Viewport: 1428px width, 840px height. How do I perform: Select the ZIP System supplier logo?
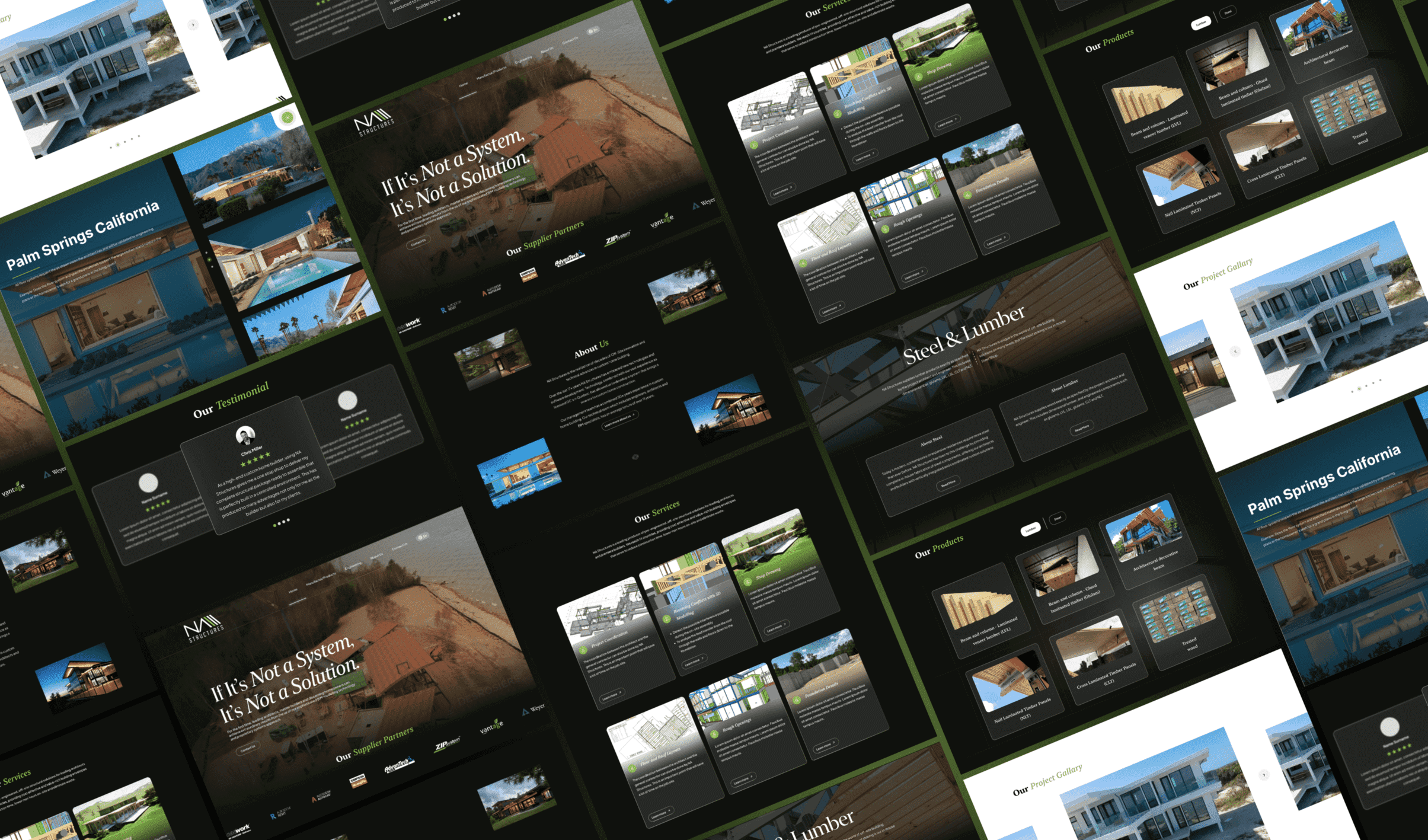coord(617,237)
